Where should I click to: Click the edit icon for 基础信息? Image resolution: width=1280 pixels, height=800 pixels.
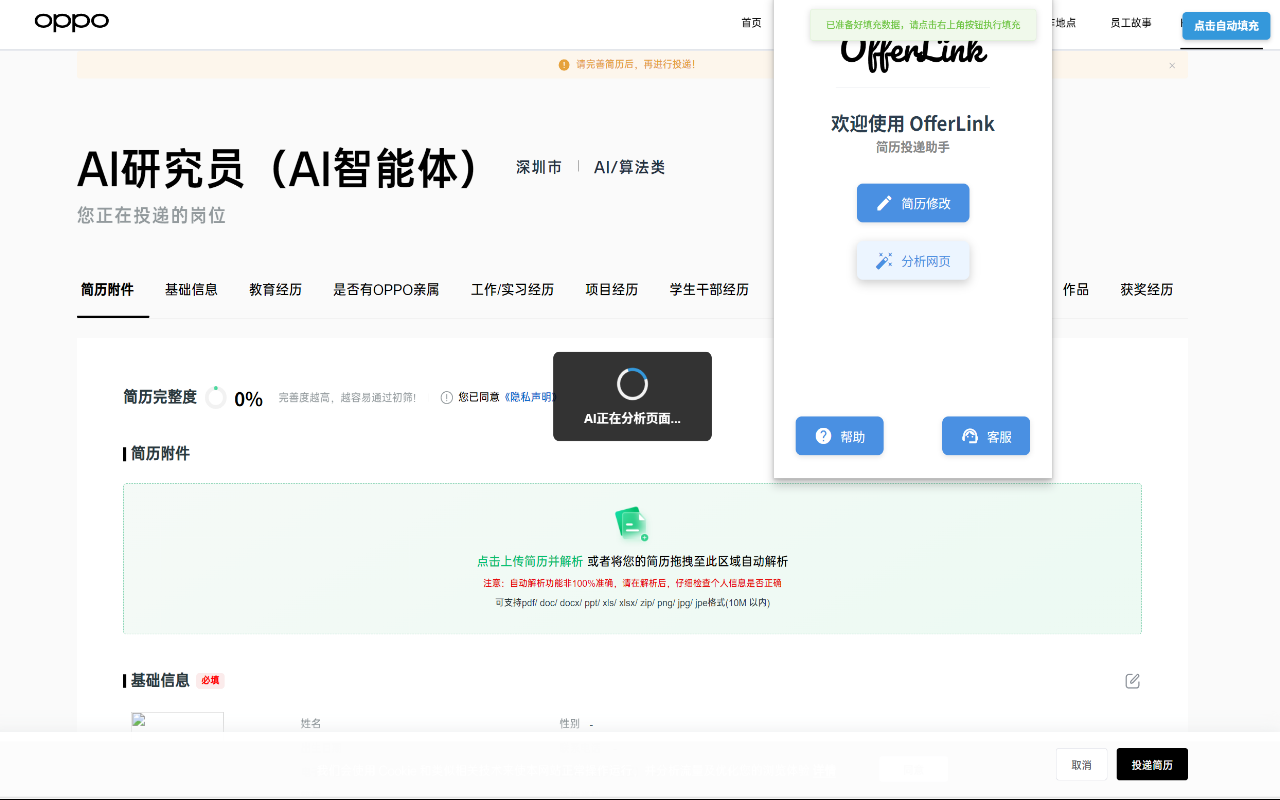click(1132, 681)
